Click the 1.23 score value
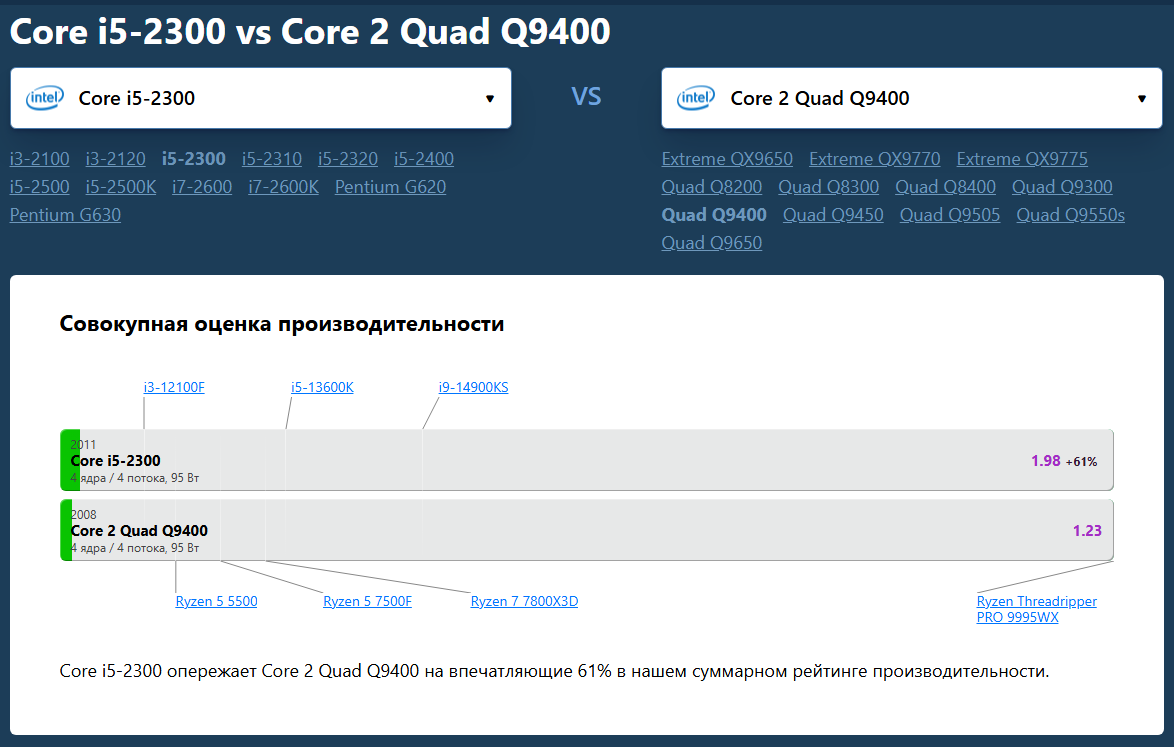1174x747 pixels. click(1087, 531)
